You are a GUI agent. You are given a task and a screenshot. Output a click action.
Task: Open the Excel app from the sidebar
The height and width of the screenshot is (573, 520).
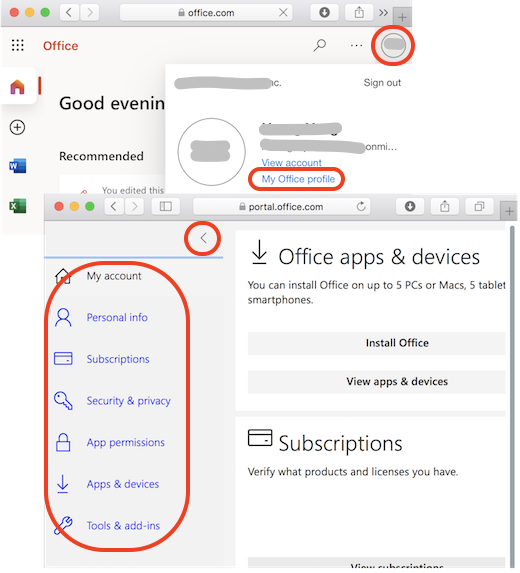18,206
